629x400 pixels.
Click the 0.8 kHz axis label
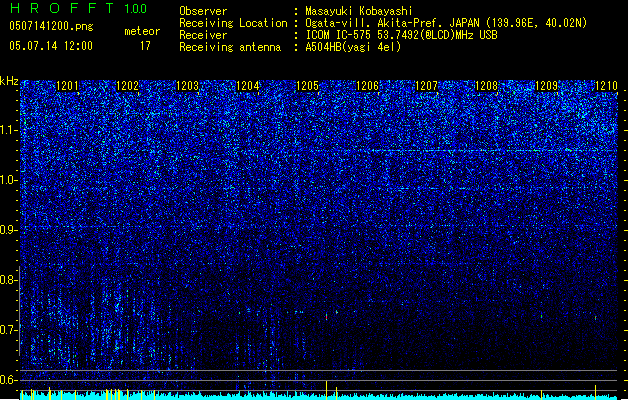pos(8,280)
